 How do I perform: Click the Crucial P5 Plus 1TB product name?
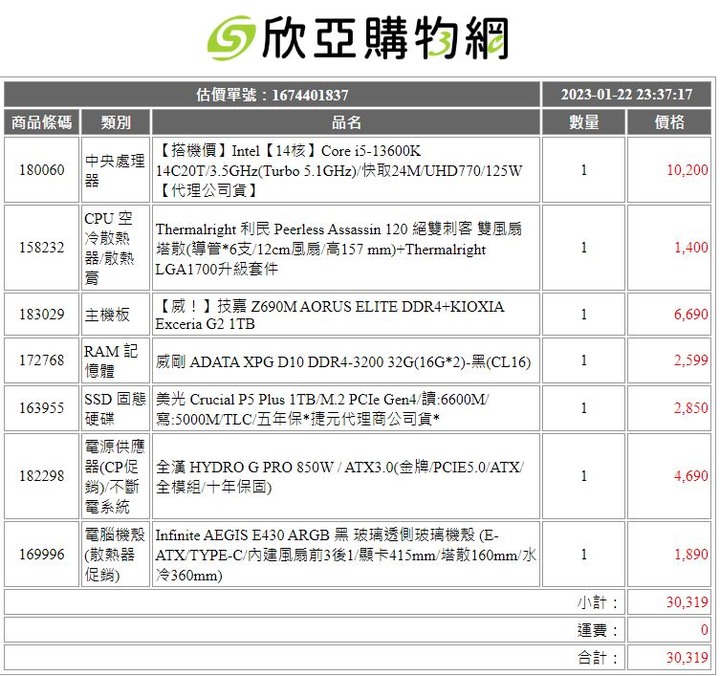(x=322, y=409)
